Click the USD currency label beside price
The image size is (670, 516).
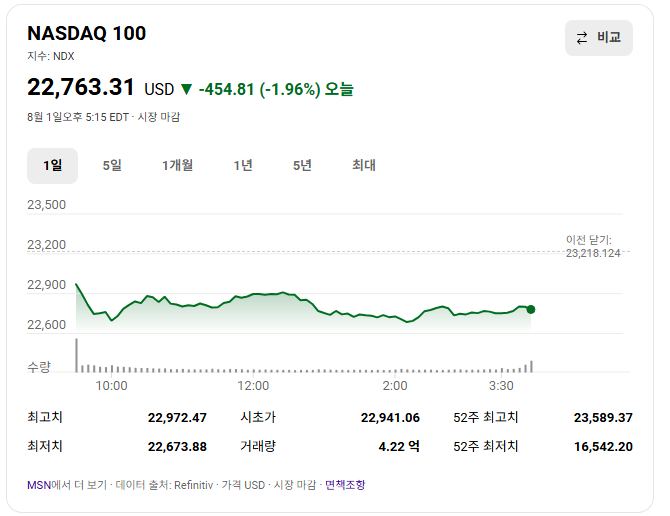(159, 90)
